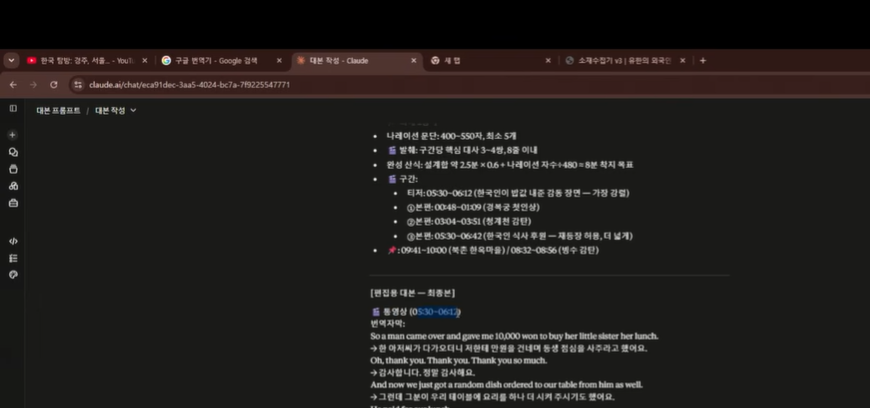Open the palette icon in Claude sidebar
This screenshot has height=408, width=870.
(x=13, y=275)
